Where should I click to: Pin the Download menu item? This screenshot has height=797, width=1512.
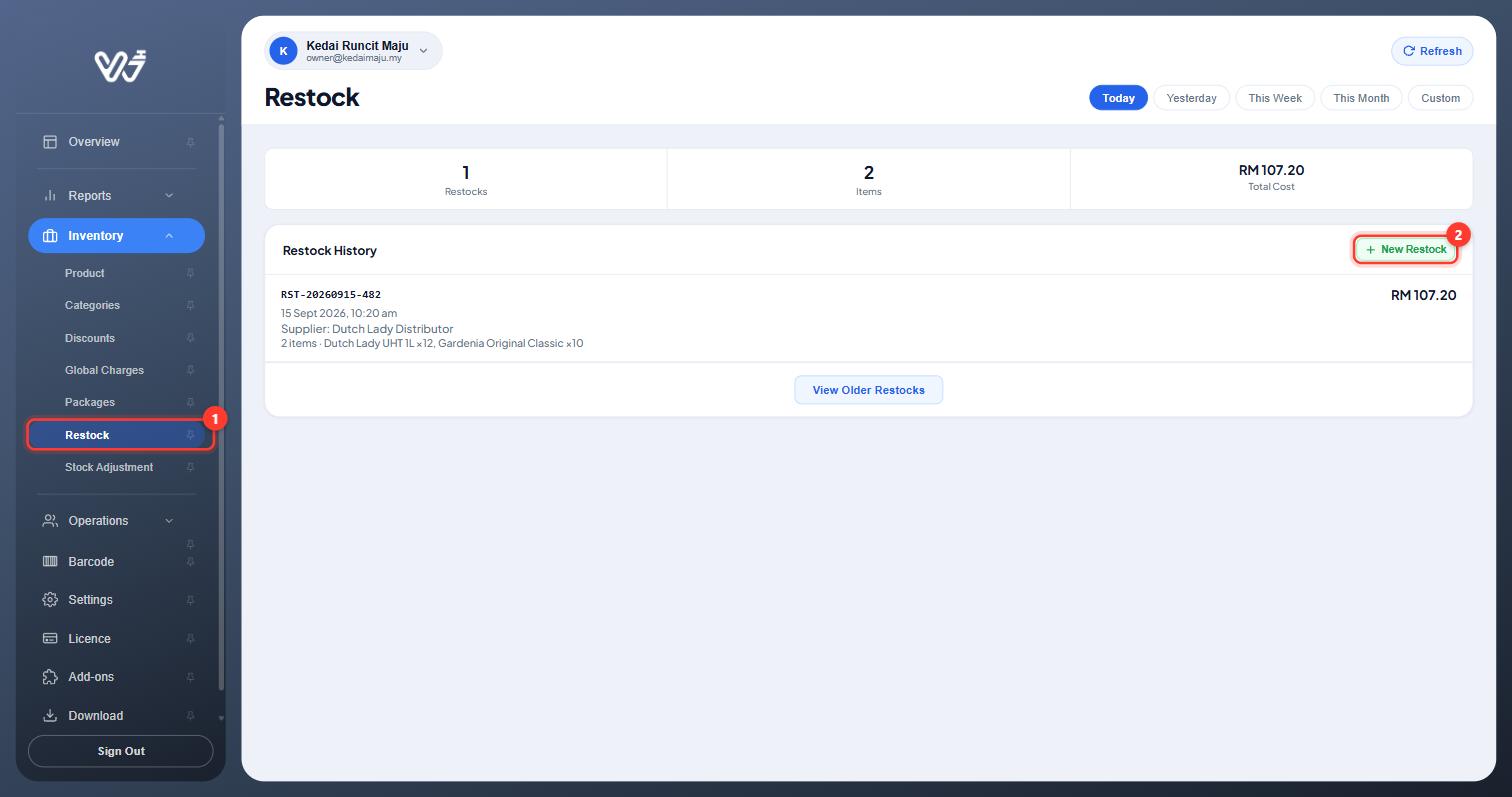(x=190, y=716)
